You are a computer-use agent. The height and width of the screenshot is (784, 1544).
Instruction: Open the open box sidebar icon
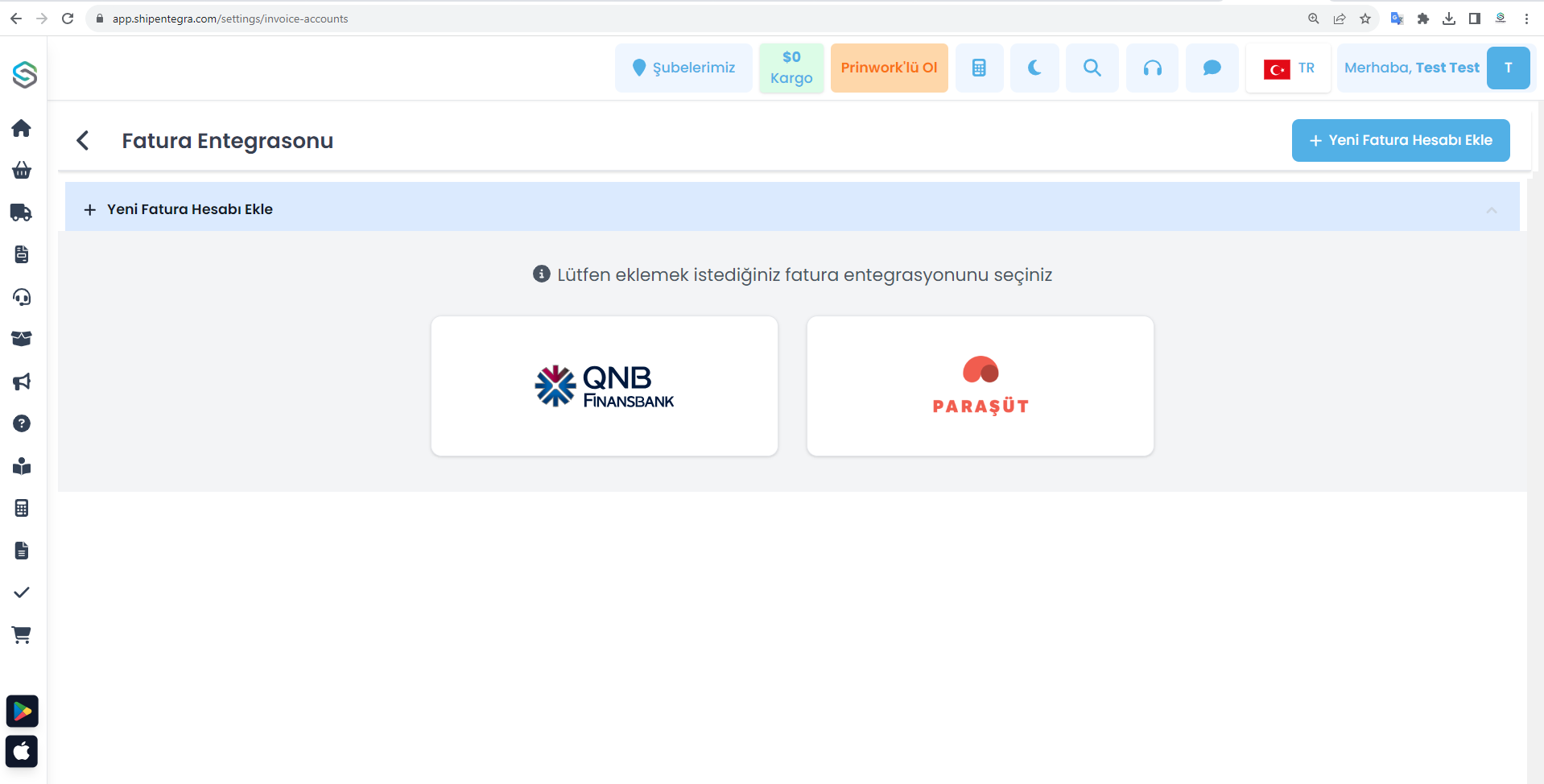[22, 339]
